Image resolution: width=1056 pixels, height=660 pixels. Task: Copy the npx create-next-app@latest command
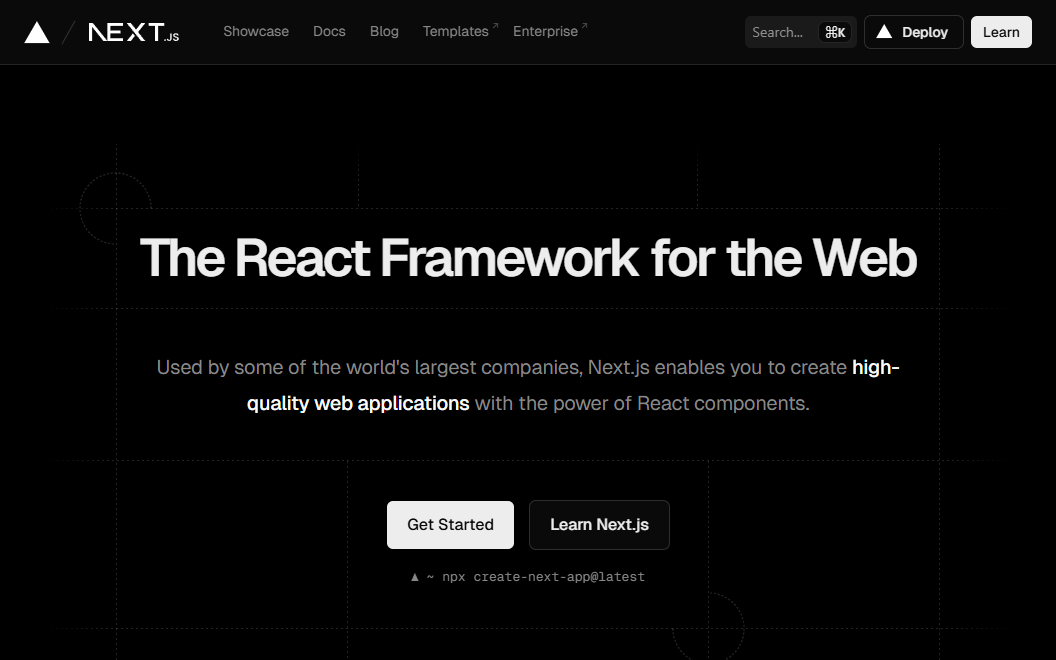click(x=559, y=577)
